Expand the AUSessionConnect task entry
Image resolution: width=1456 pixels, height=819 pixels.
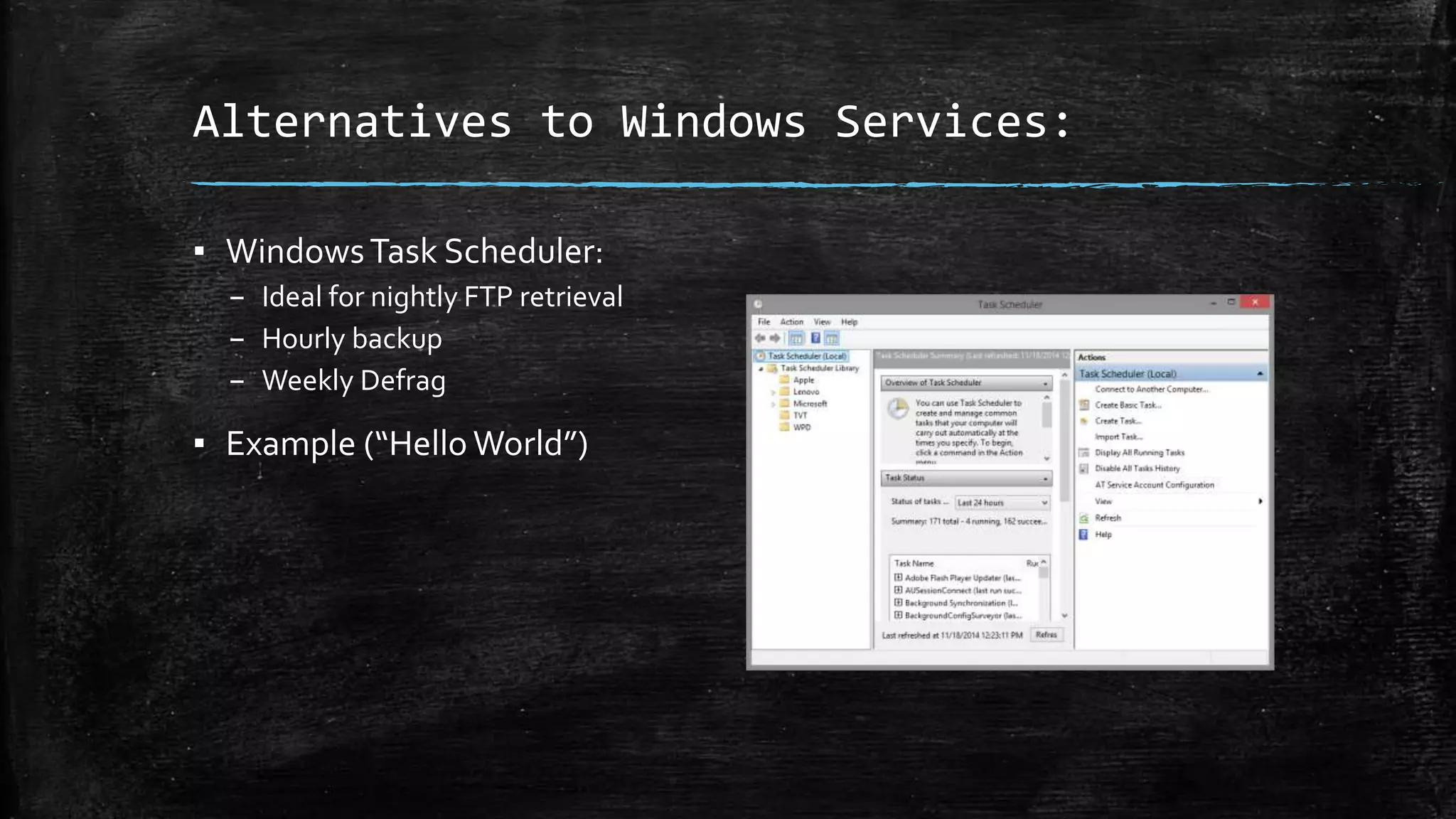[899, 590]
